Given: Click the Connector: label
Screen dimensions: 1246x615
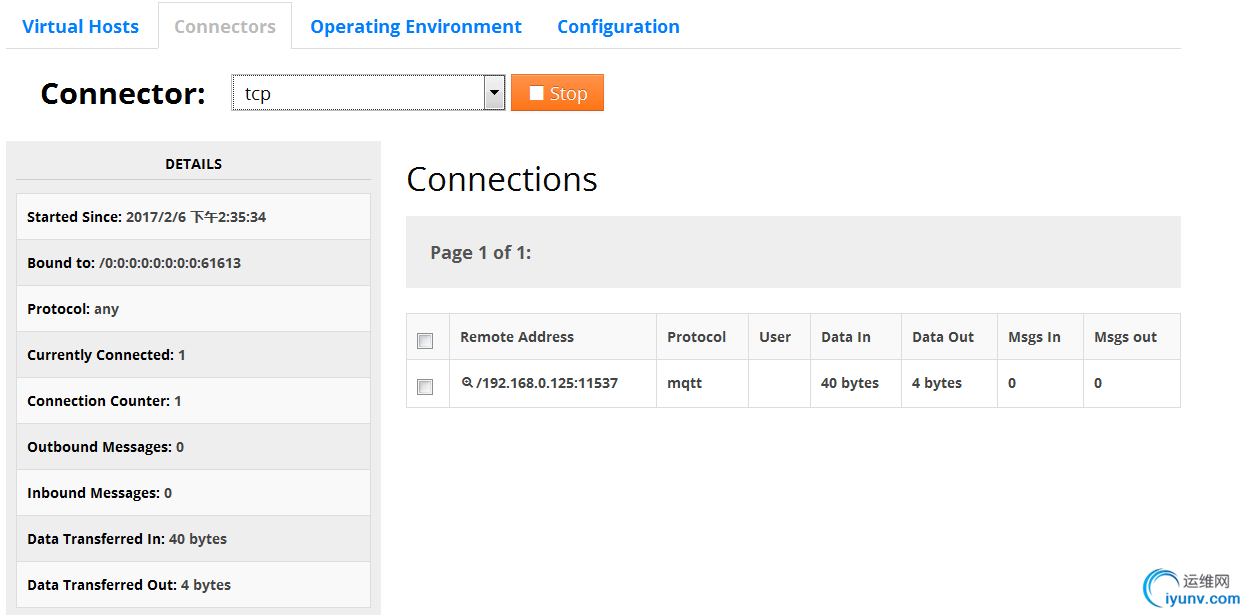Looking at the screenshot, I should (123, 93).
